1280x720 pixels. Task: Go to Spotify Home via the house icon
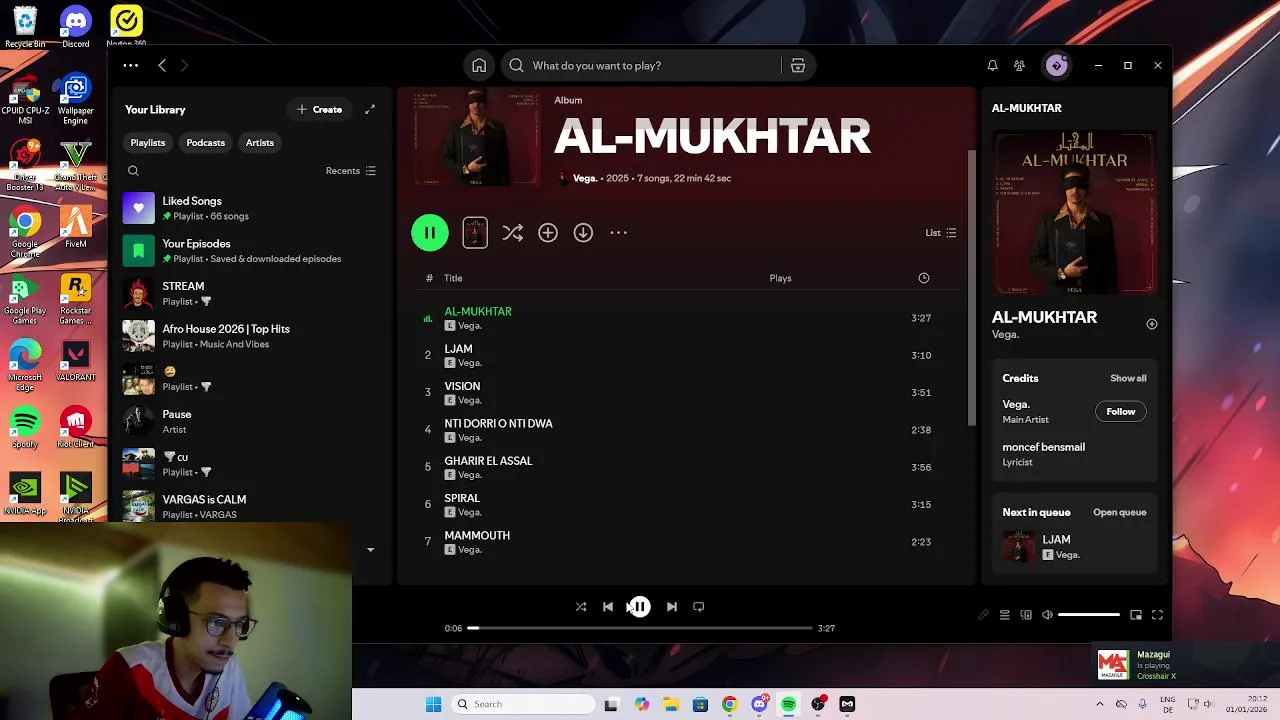[x=479, y=65]
